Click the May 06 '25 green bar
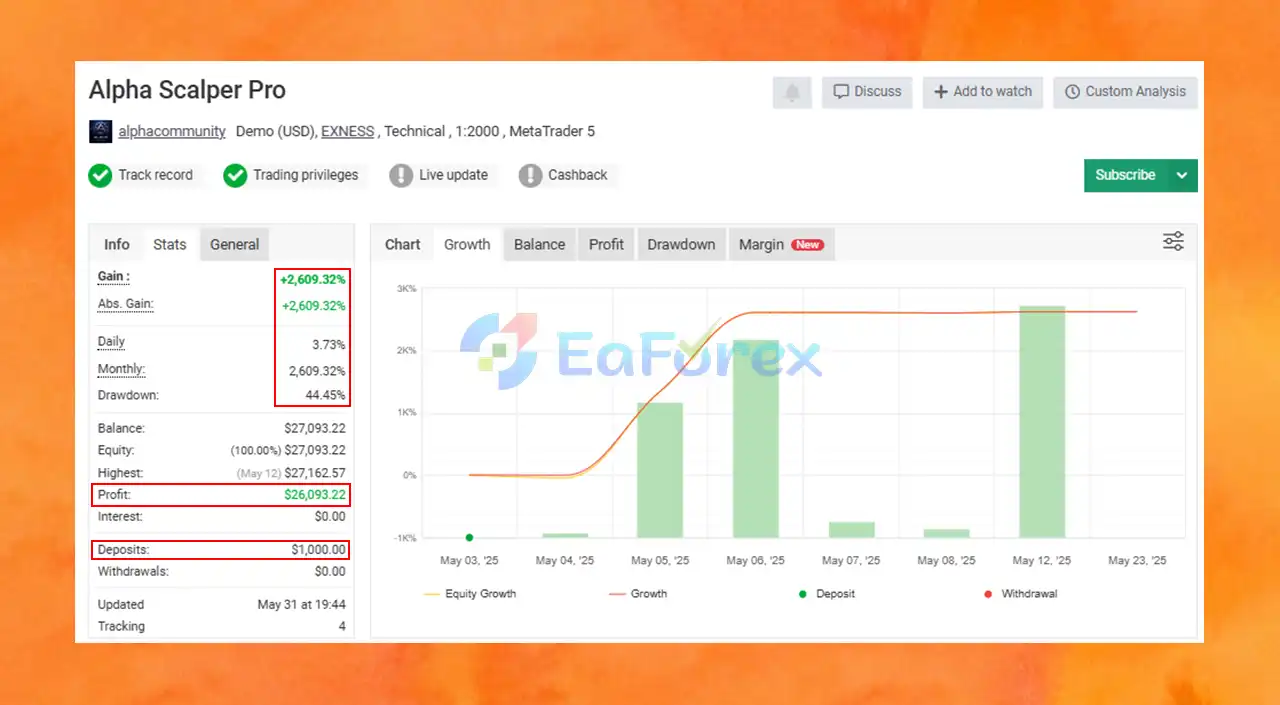 (756, 439)
